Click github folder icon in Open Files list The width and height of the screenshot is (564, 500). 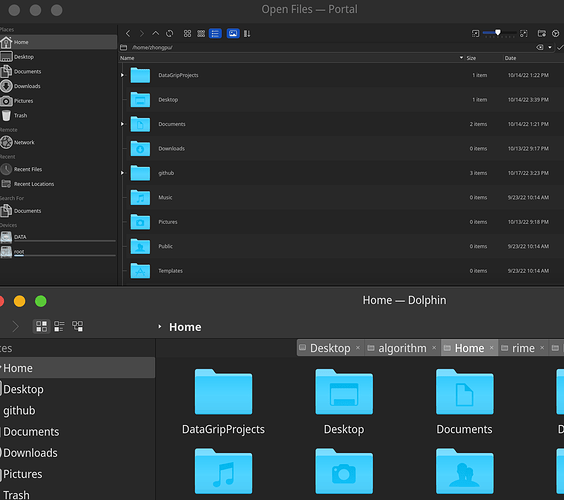point(140,173)
